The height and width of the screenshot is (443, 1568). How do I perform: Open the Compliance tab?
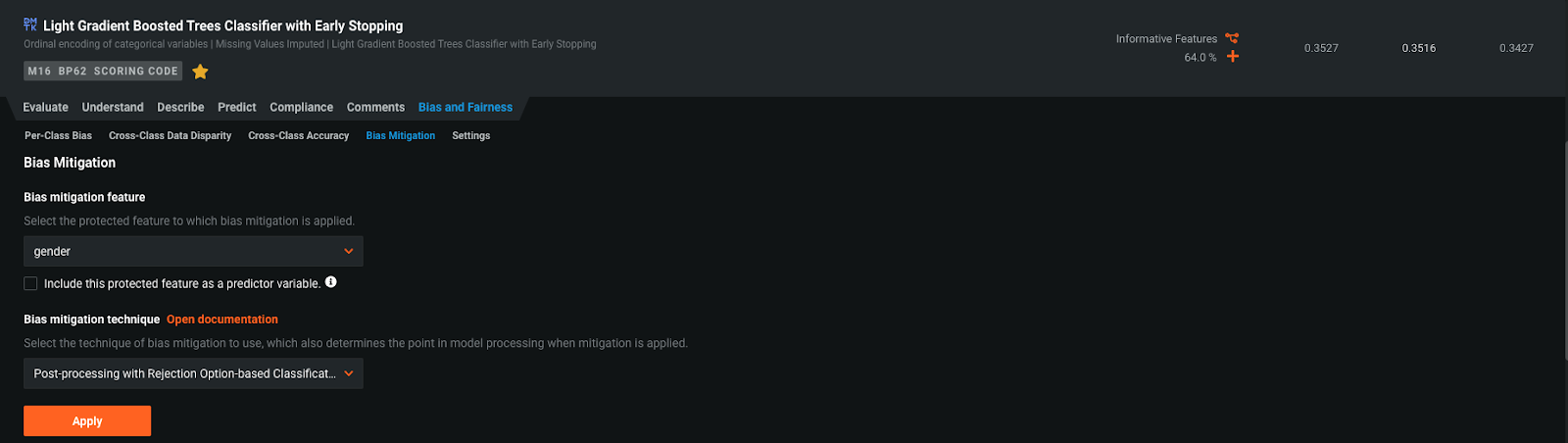tap(302, 107)
